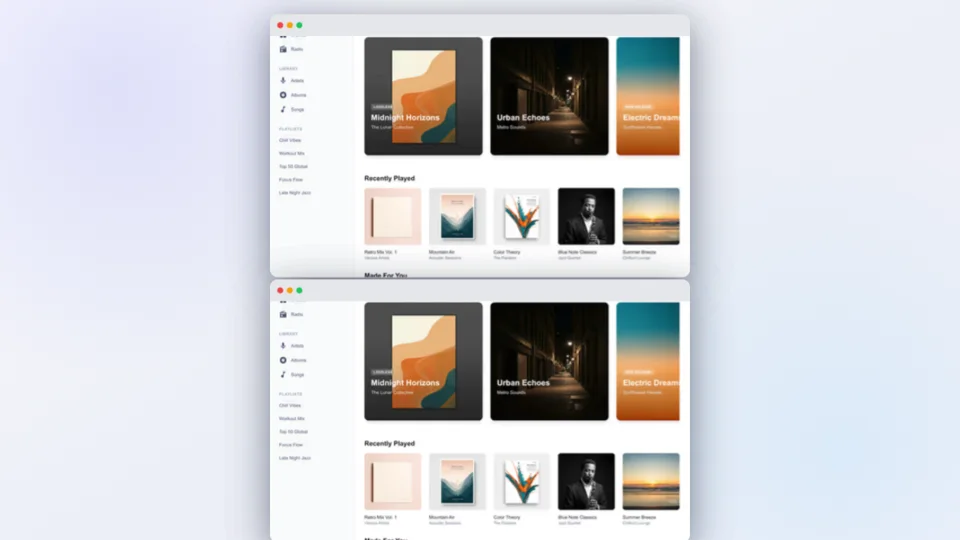Viewport: 960px width, 540px height.
Task: Open Radio icon in the lower window sidebar
Action: [x=283, y=314]
